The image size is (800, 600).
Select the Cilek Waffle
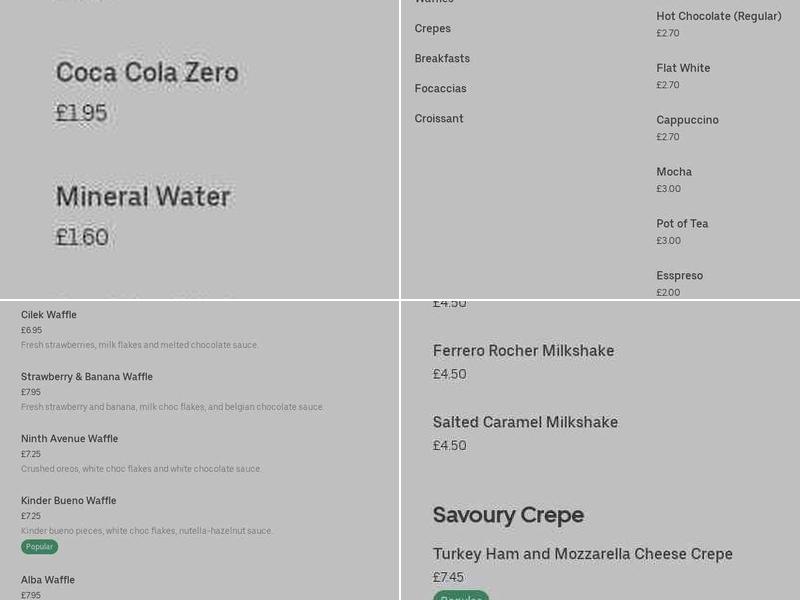click(49, 314)
